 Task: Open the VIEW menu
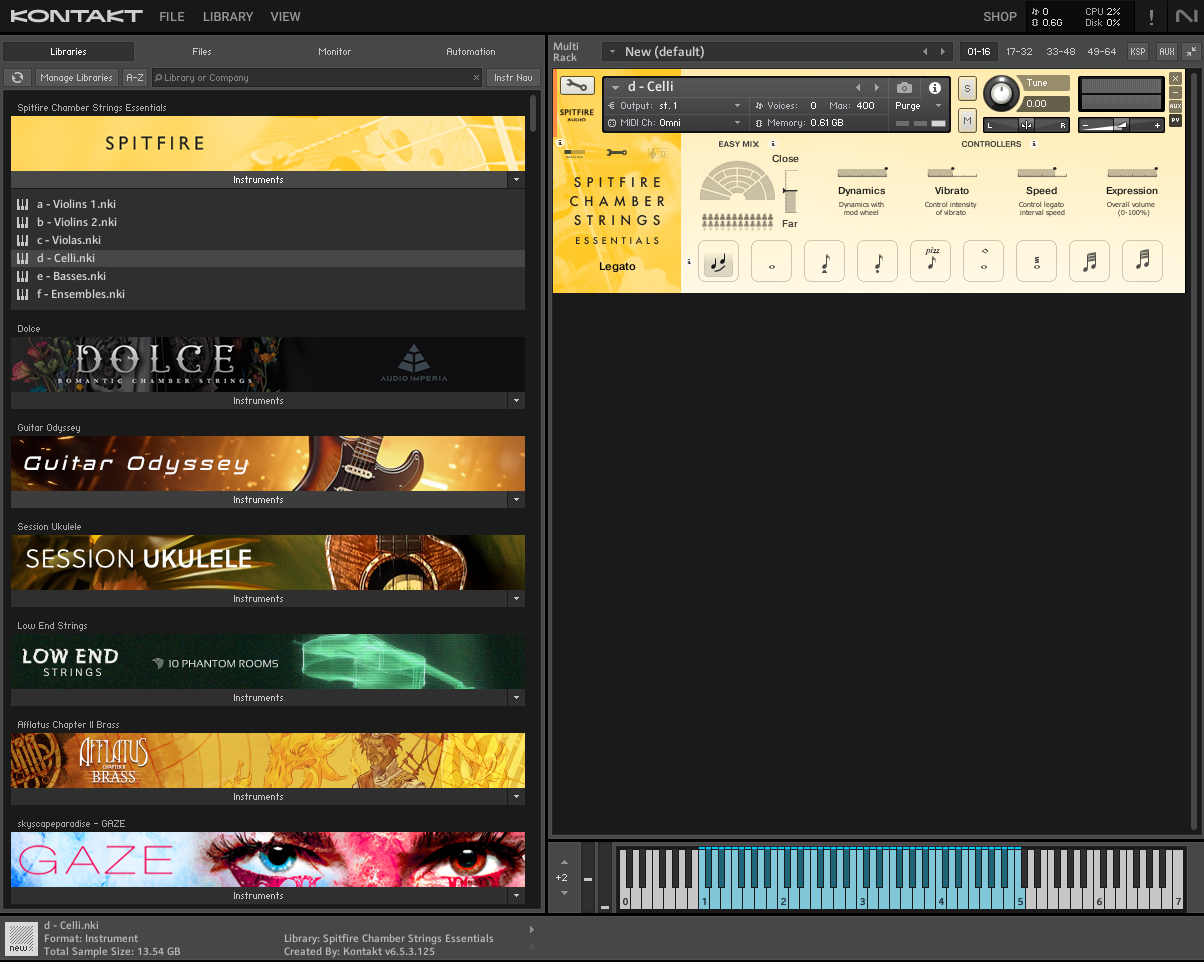pos(286,17)
